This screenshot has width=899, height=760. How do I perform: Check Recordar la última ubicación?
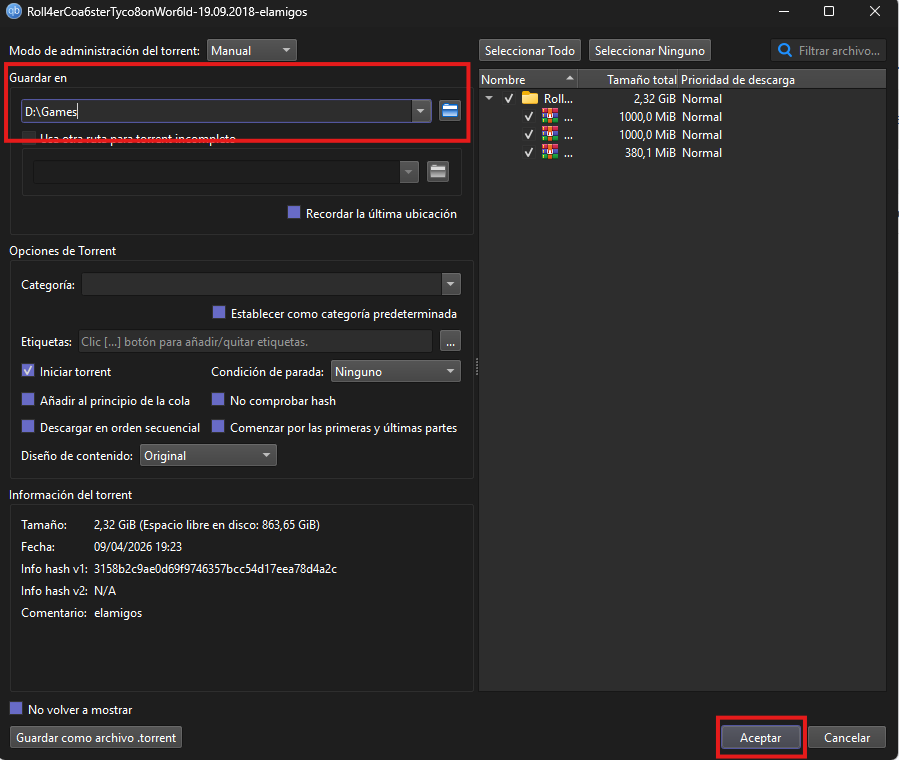[294, 213]
